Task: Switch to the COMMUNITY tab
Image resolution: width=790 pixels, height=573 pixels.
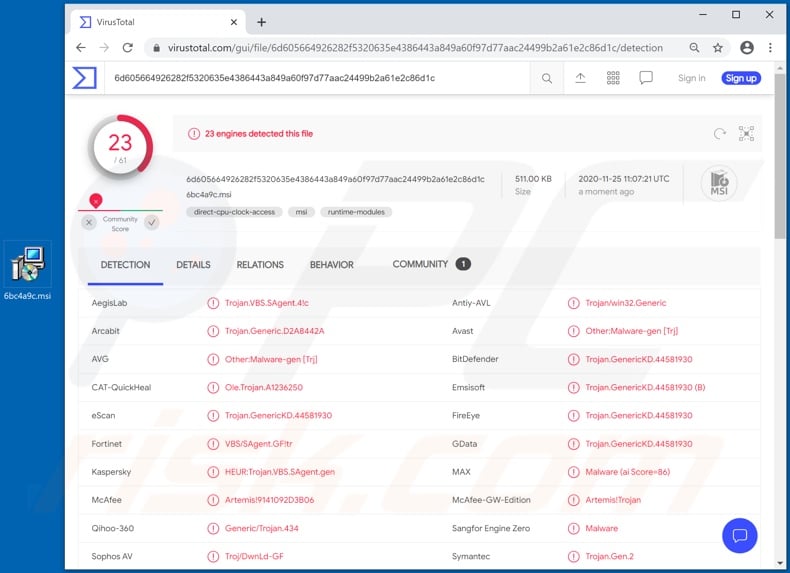Action: pos(431,264)
